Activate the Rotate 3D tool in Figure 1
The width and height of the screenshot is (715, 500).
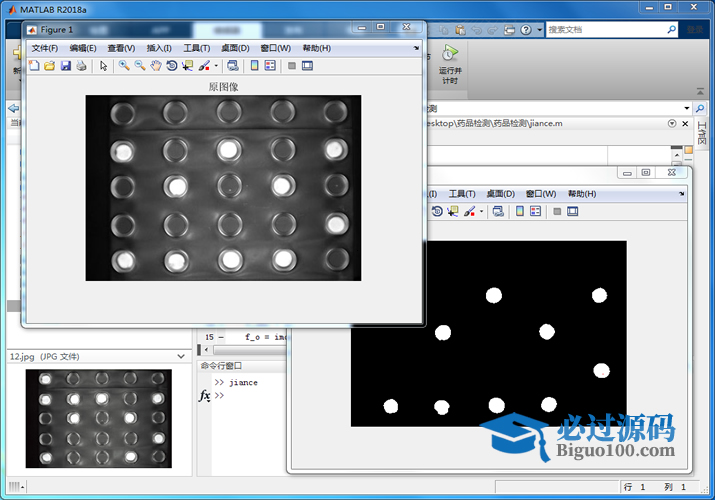[x=171, y=66]
